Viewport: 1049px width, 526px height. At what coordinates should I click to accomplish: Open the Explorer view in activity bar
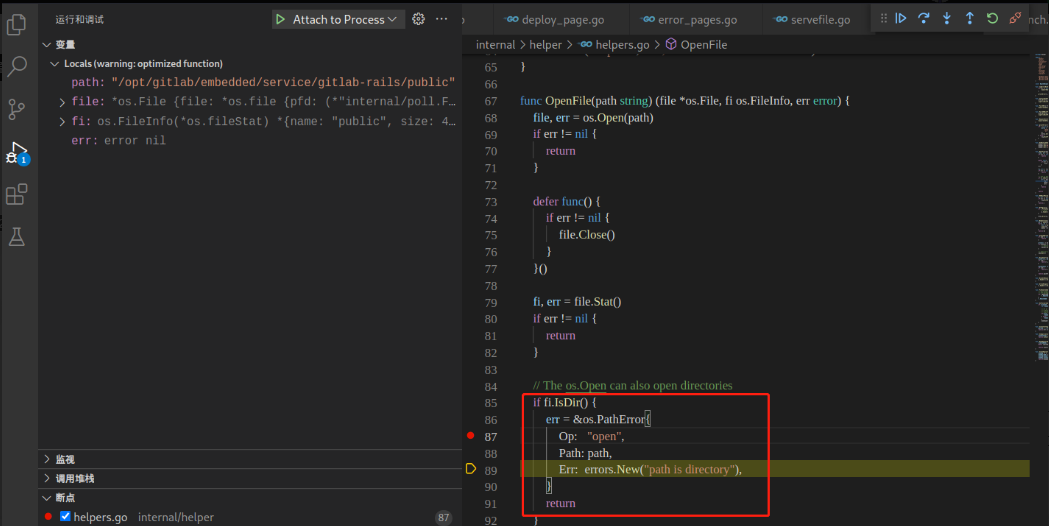pos(16,24)
